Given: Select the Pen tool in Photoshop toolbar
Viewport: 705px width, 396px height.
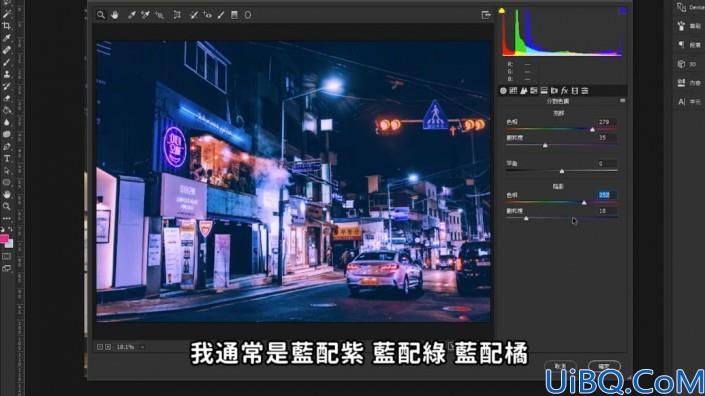Looking at the screenshot, I should (7, 147).
